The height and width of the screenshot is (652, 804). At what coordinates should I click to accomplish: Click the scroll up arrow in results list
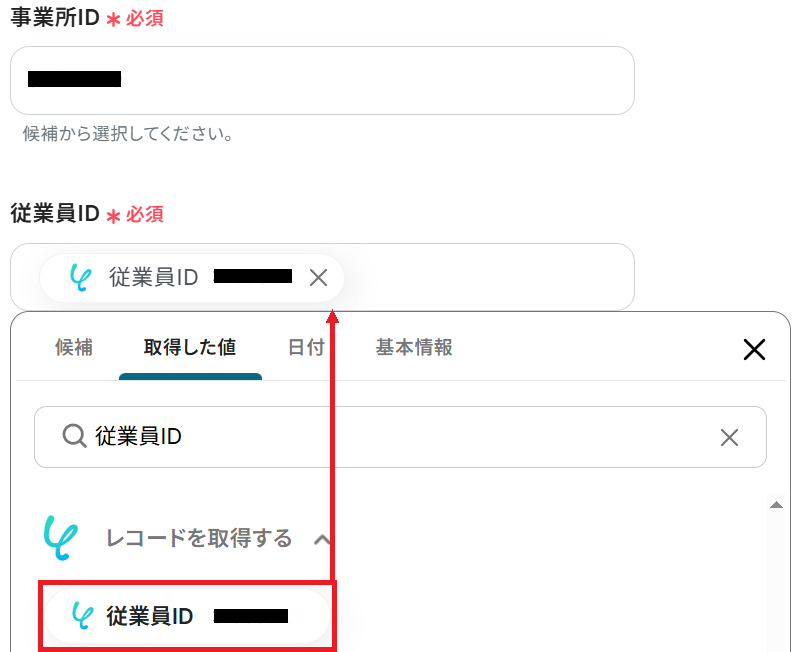point(776,505)
